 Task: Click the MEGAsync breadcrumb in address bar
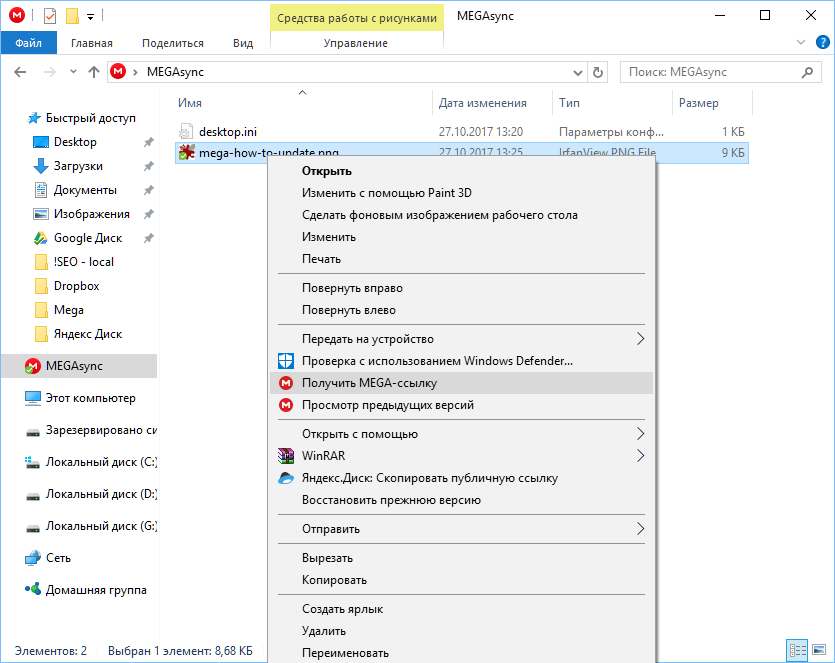175,72
